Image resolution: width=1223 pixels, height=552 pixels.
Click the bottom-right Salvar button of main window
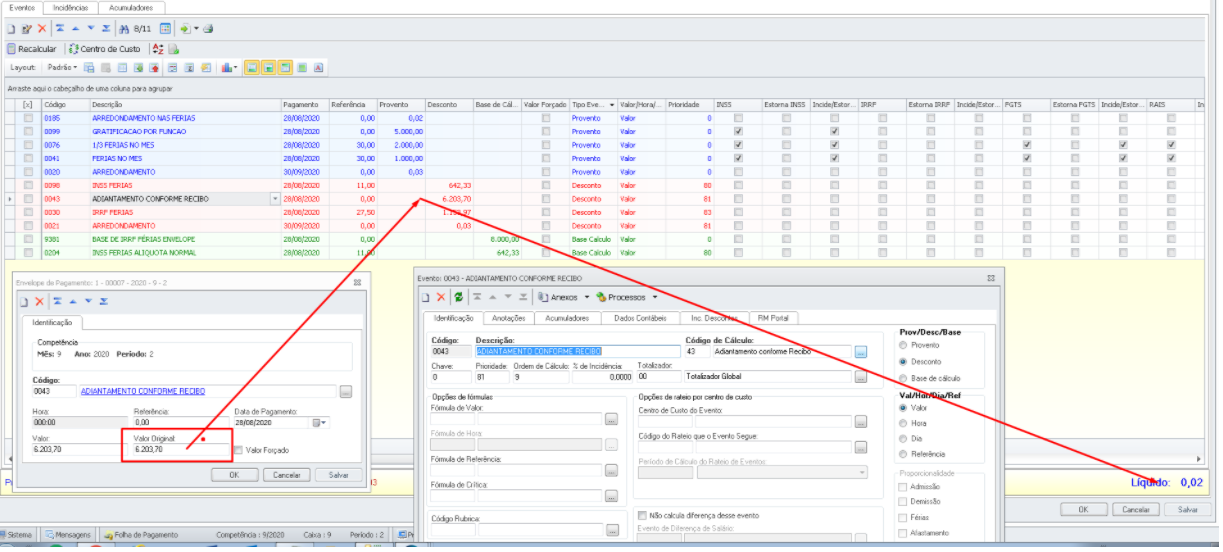click(1187, 509)
